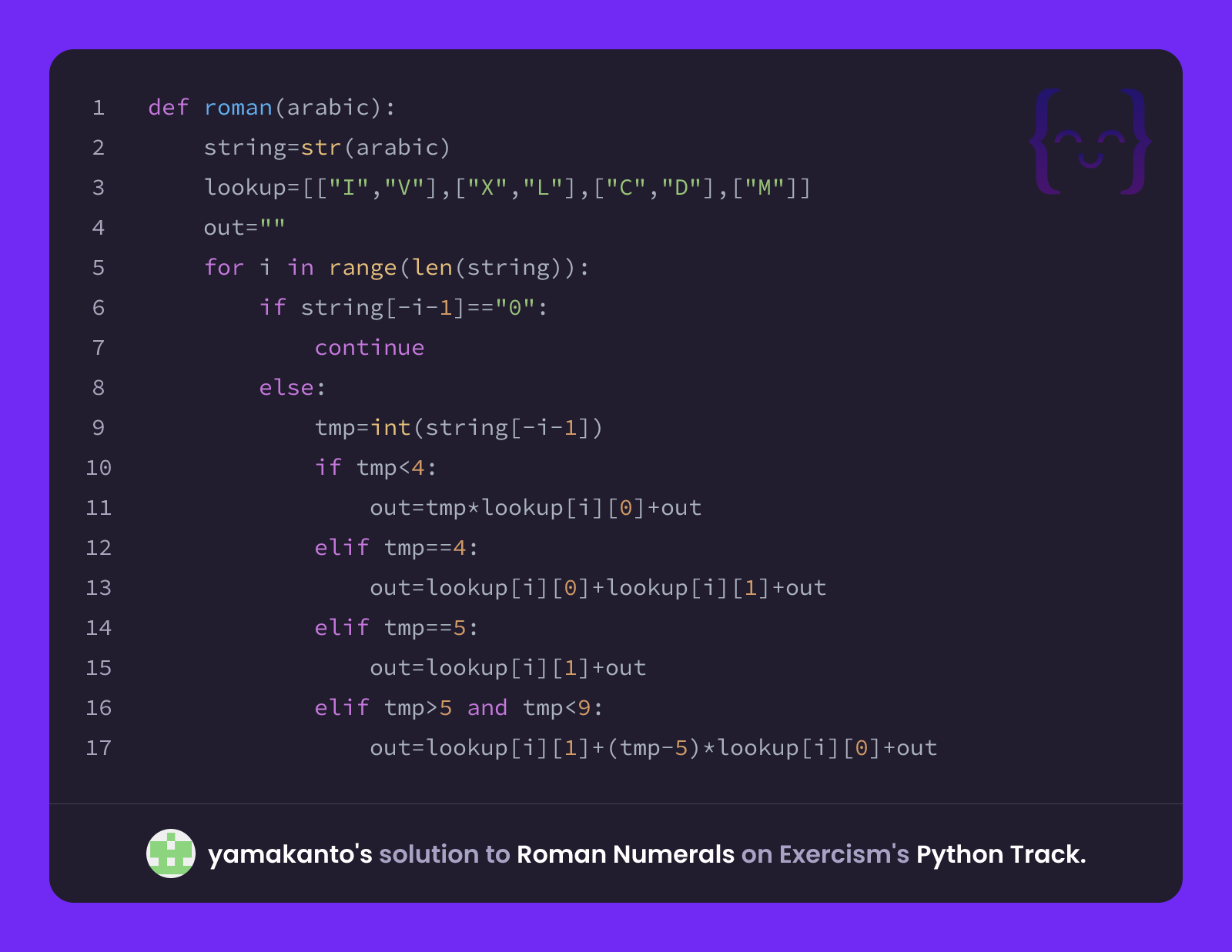Click the 'continue' statement

click(x=370, y=347)
